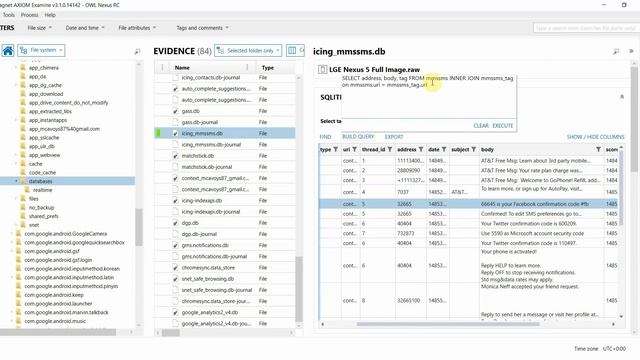Toggle checkbox for dgp.db
This screenshot has width=640, height=360.
coord(176,223)
